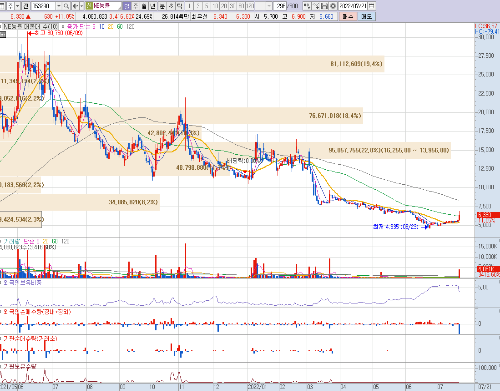Image resolution: width=500 pixels, height=391 pixels.
Task: Expand the stock code history dropdown
Action: tap(59, 6)
